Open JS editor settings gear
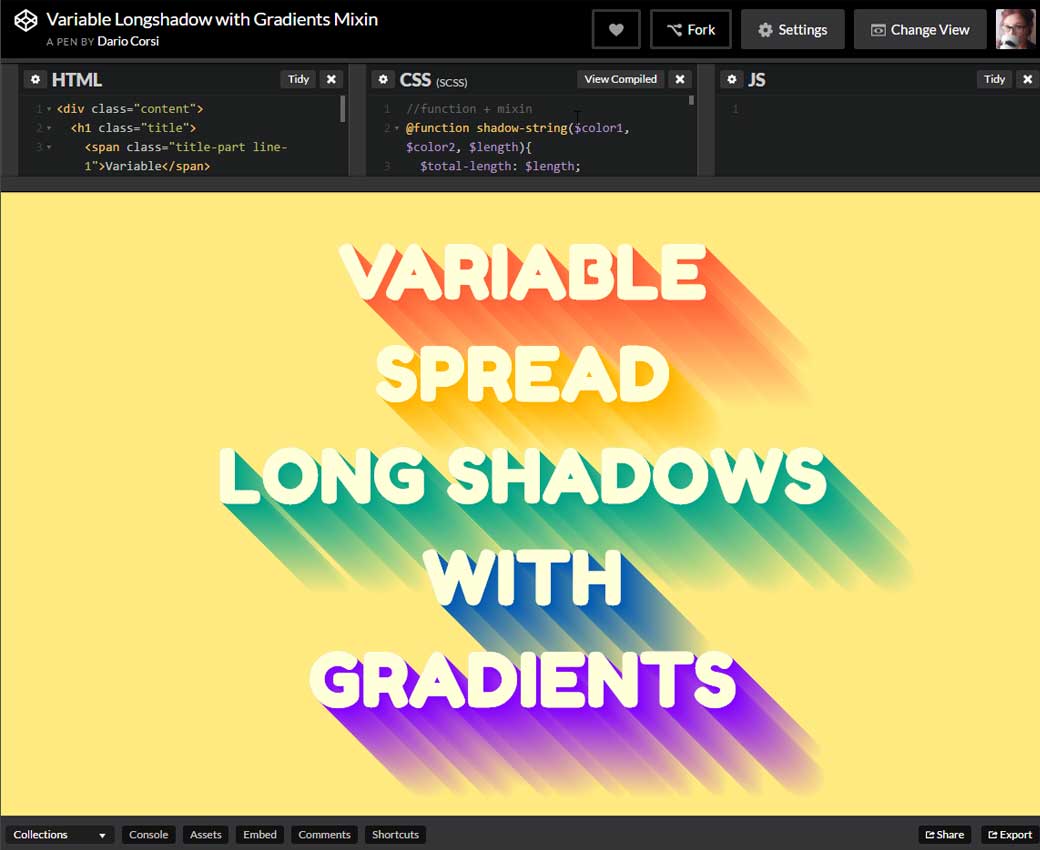This screenshot has height=850, width=1040. [x=732, y=80]
